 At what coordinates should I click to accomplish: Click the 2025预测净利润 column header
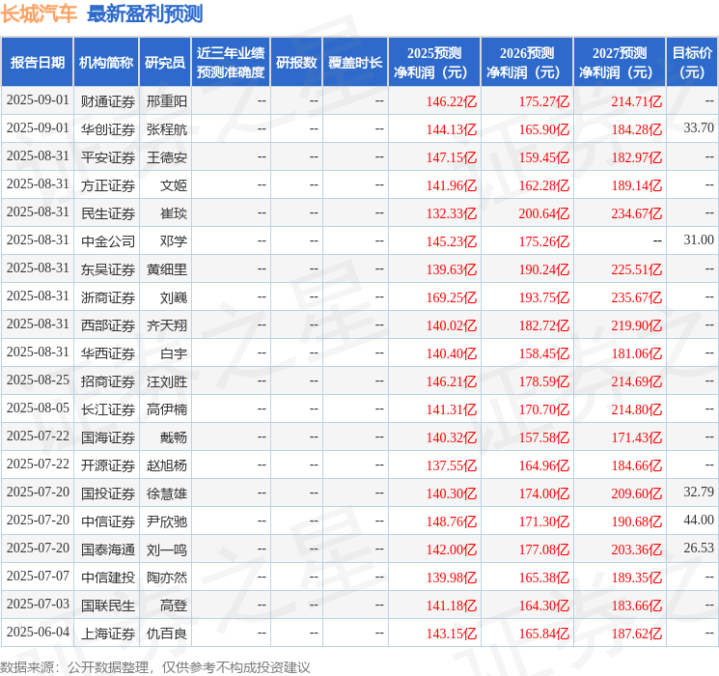[434, 62]
